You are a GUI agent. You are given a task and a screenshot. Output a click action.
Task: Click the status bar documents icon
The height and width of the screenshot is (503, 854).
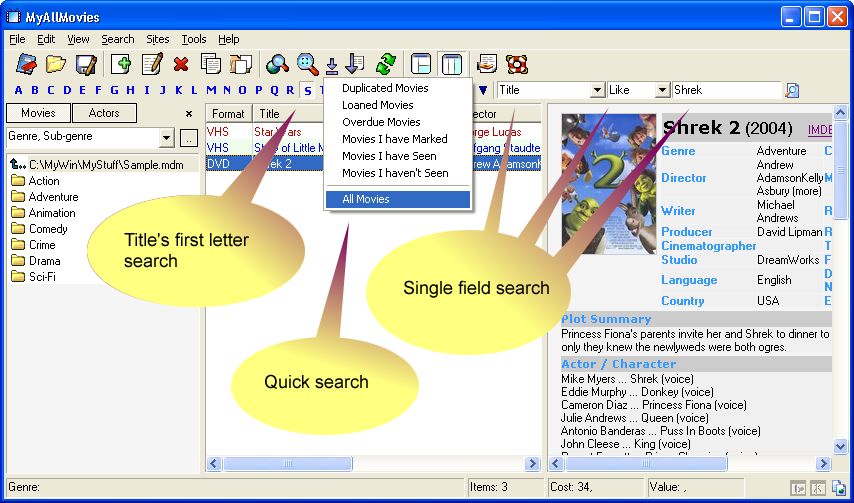[838, 487]
